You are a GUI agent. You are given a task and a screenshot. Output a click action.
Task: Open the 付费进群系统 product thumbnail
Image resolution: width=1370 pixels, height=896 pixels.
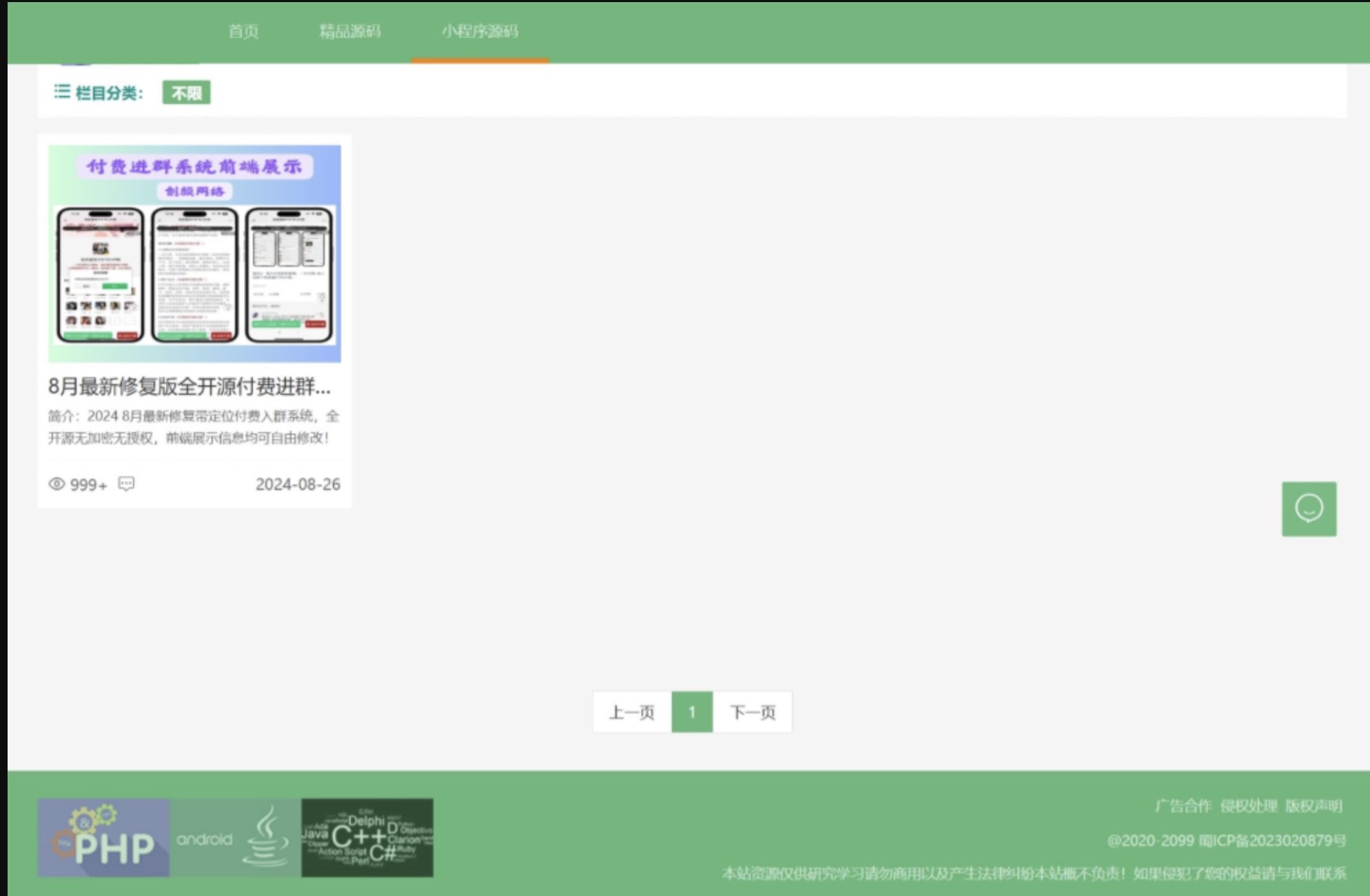[x=194, y=253]
